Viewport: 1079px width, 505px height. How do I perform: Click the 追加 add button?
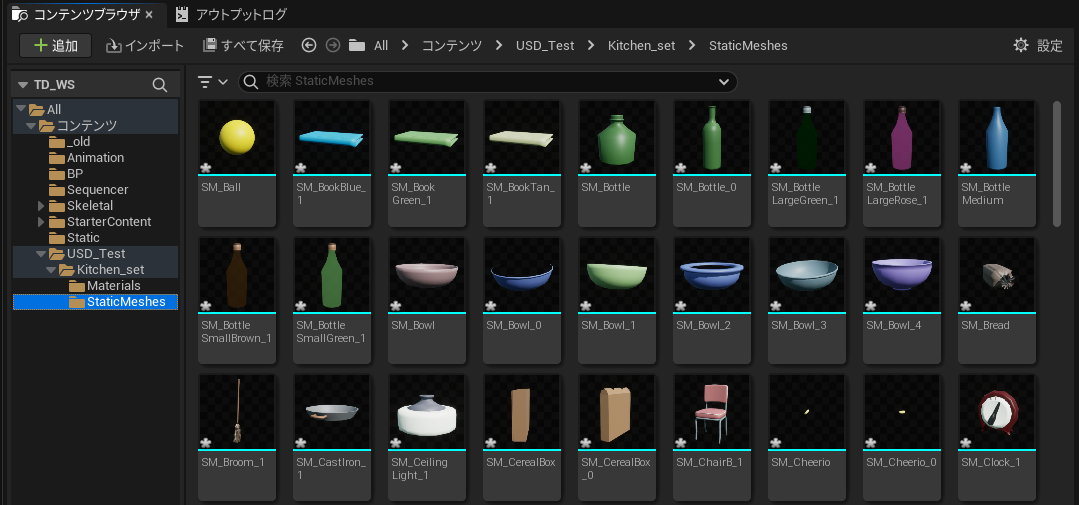coord(56,45)
